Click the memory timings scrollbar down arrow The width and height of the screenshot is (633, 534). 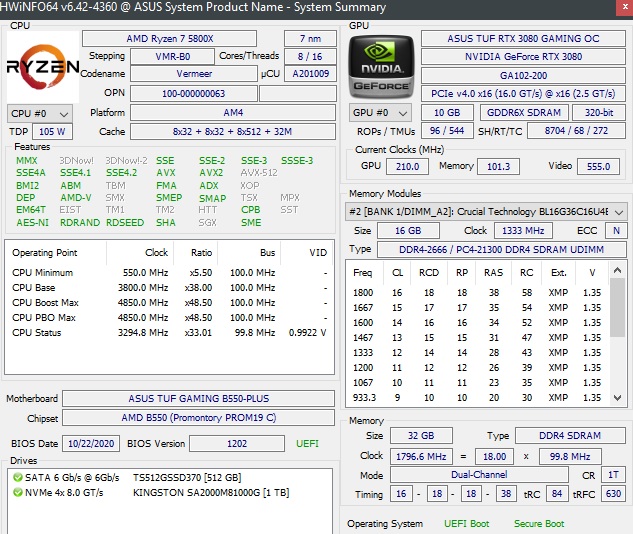(617, 398)
